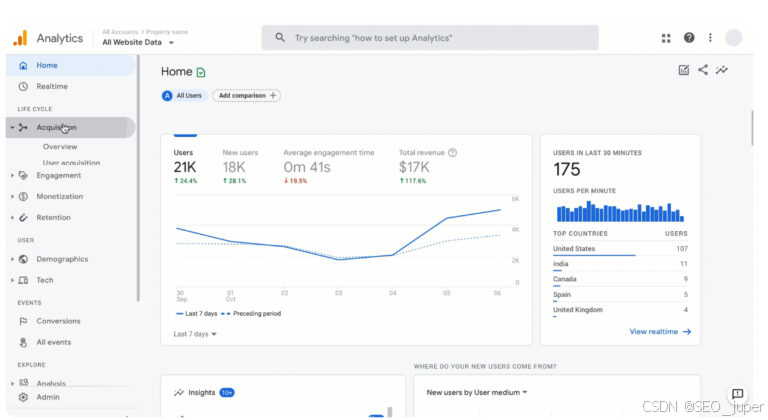Screen dimensions: 768x420
Task: Click the Conversions flag icon
Action: point(23,321)
